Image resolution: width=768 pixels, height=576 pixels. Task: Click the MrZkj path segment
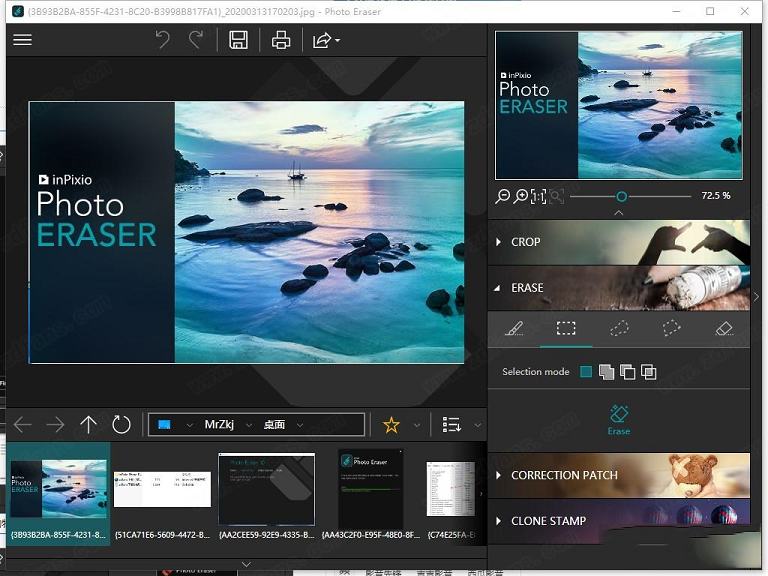tap(219, 425)
